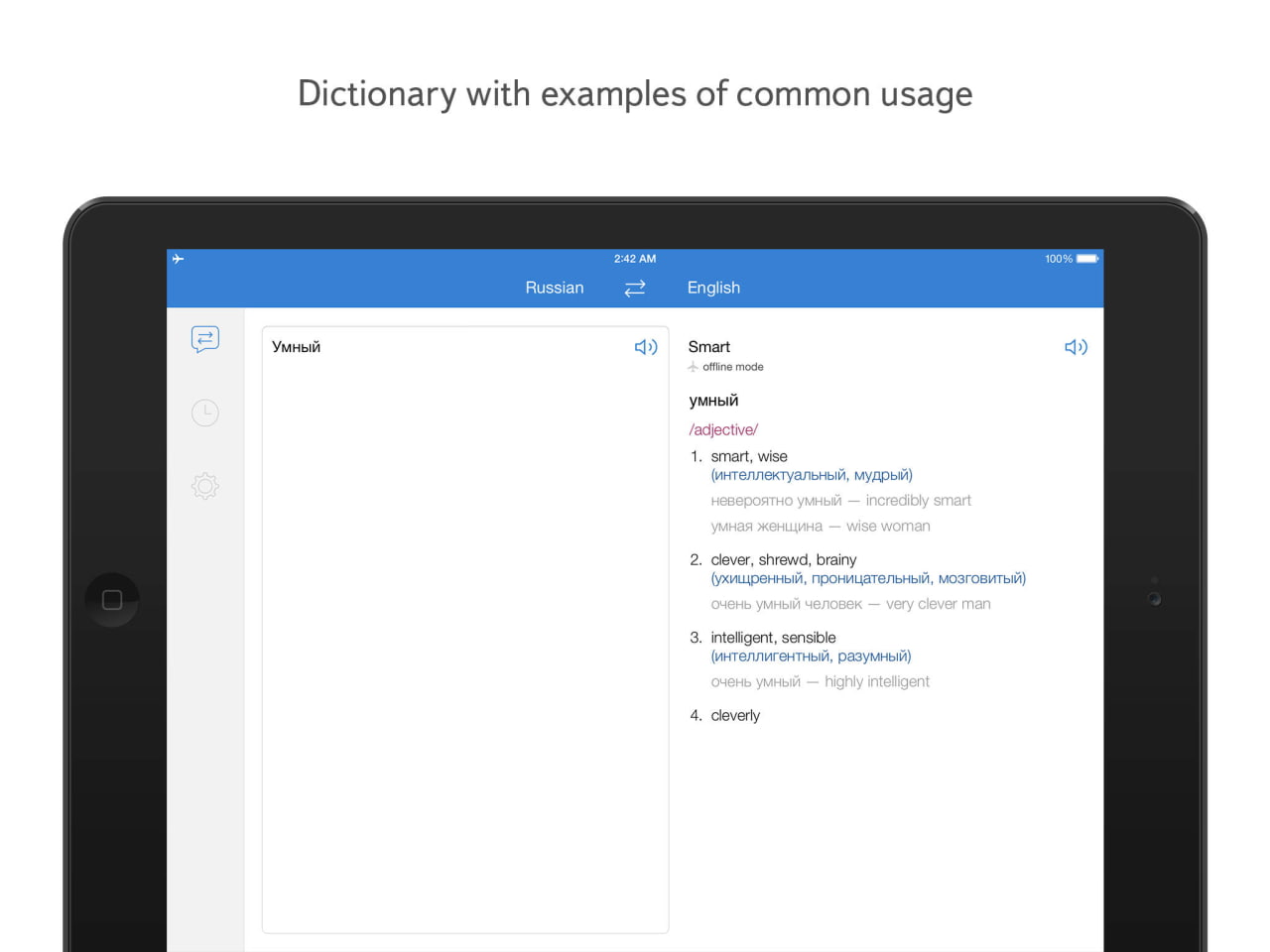Open the English target language selector
This screenshot has height=952, width=1270.
[x=713, y=288]
